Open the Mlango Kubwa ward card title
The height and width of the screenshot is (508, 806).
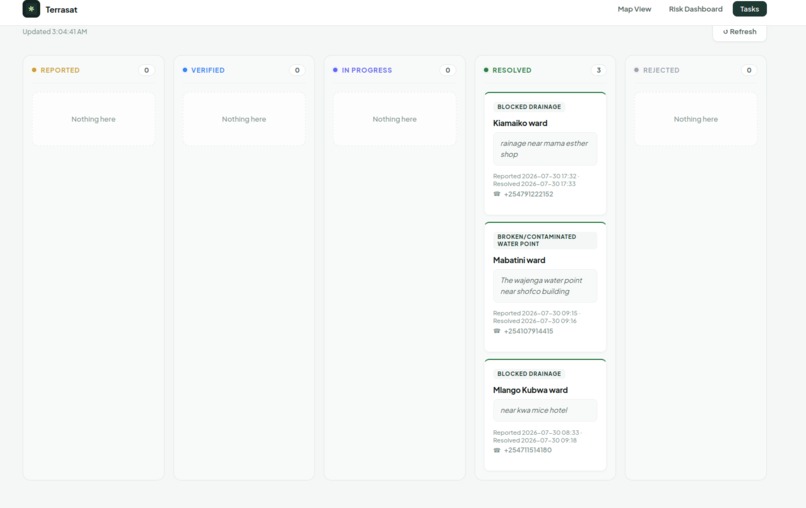point(530,390)
